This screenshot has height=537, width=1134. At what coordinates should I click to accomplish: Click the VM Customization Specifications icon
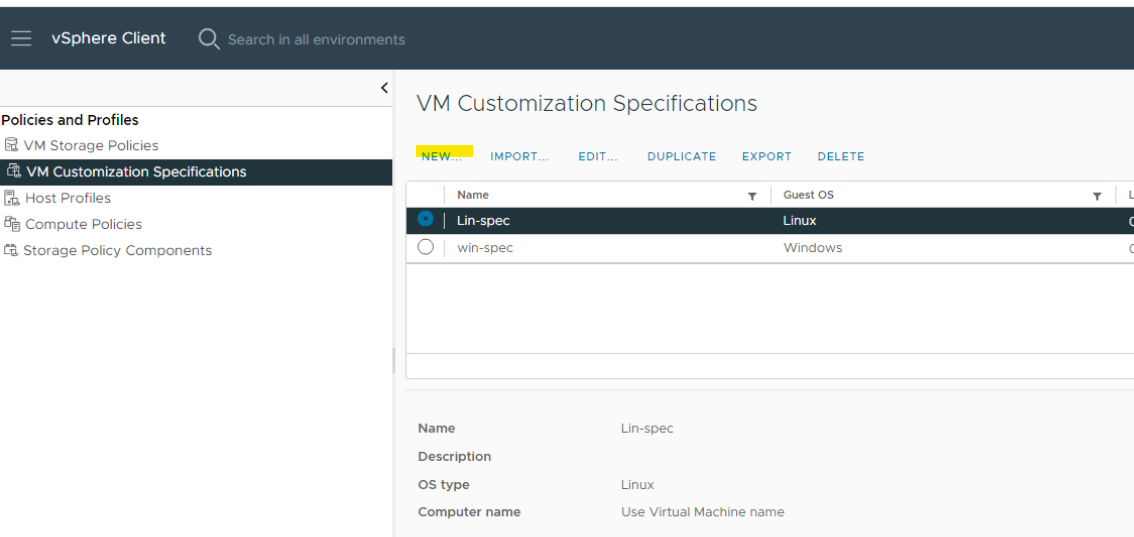(13, 171)
